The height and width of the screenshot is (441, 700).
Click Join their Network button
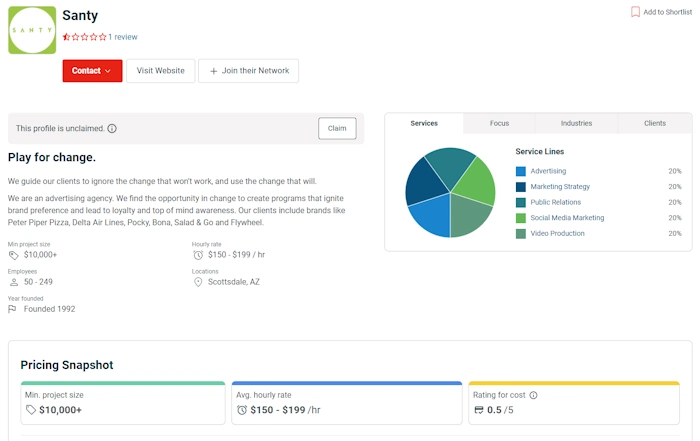tap(249, 71)
